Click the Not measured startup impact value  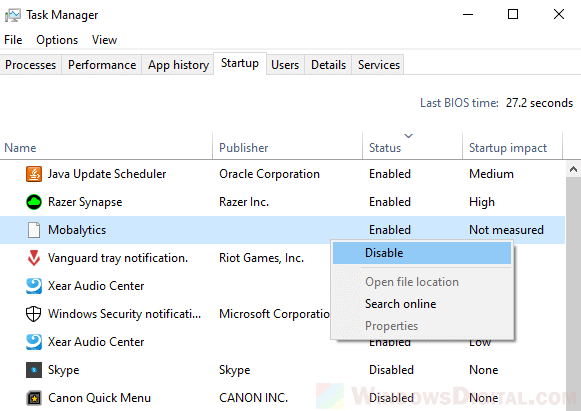coord(506,230)
